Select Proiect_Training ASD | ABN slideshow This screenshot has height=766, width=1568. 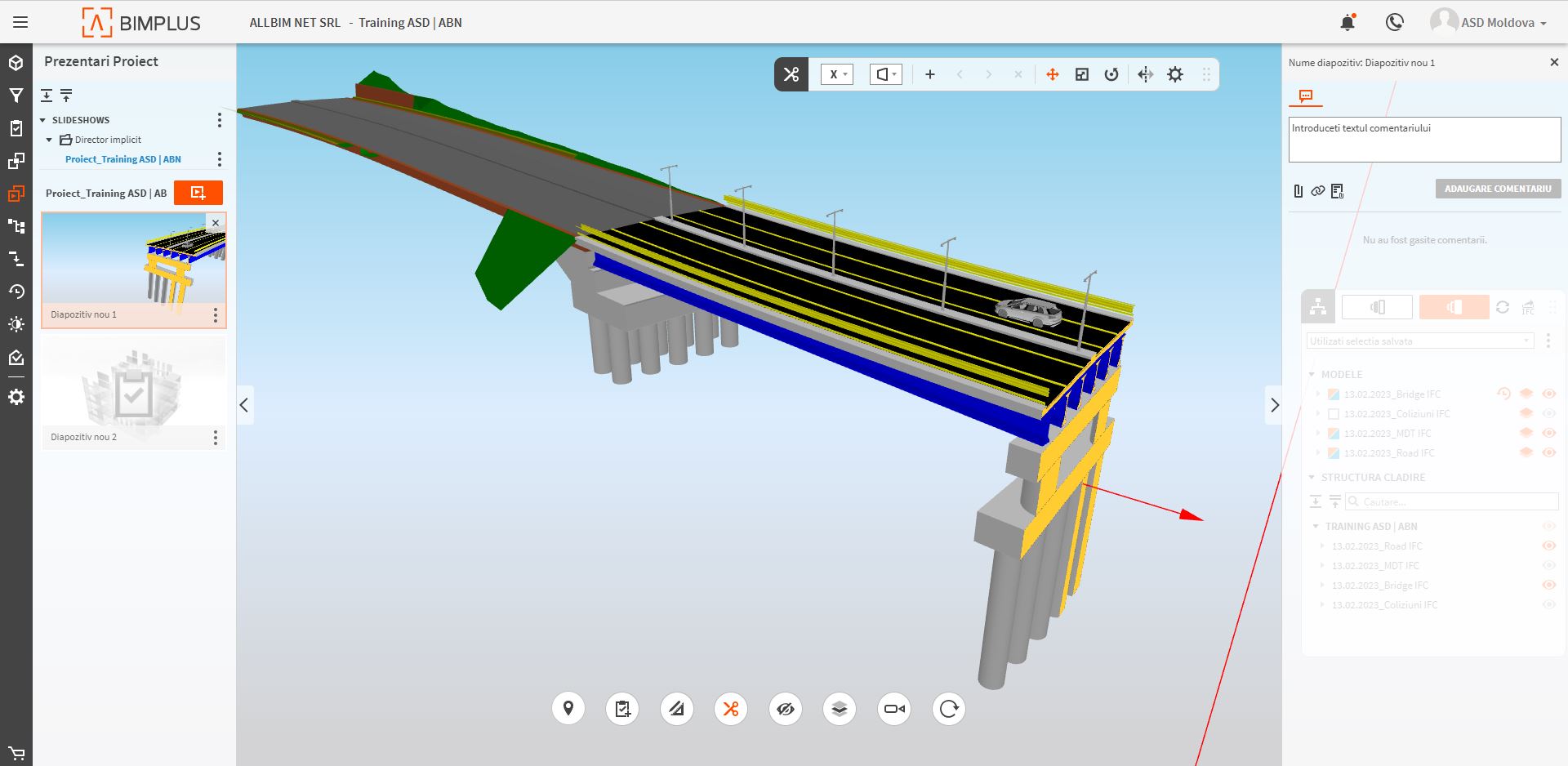pyautogui.click(x=123, y=159)
